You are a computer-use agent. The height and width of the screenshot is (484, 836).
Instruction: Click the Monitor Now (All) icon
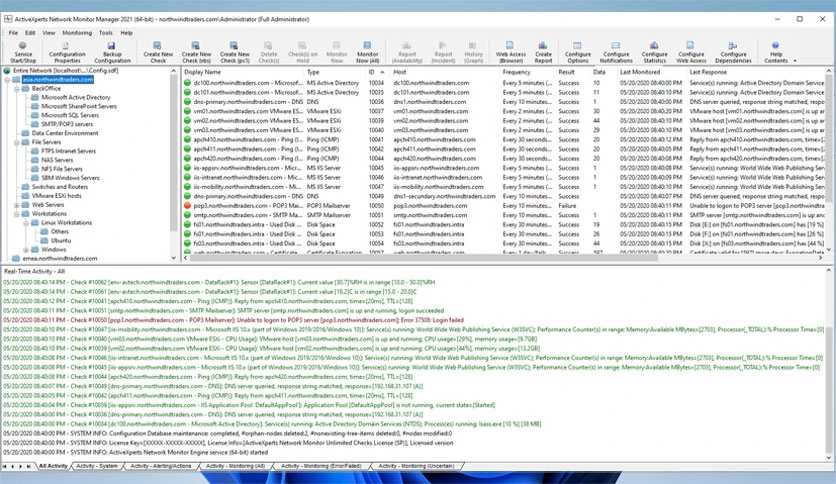(367, 46)
